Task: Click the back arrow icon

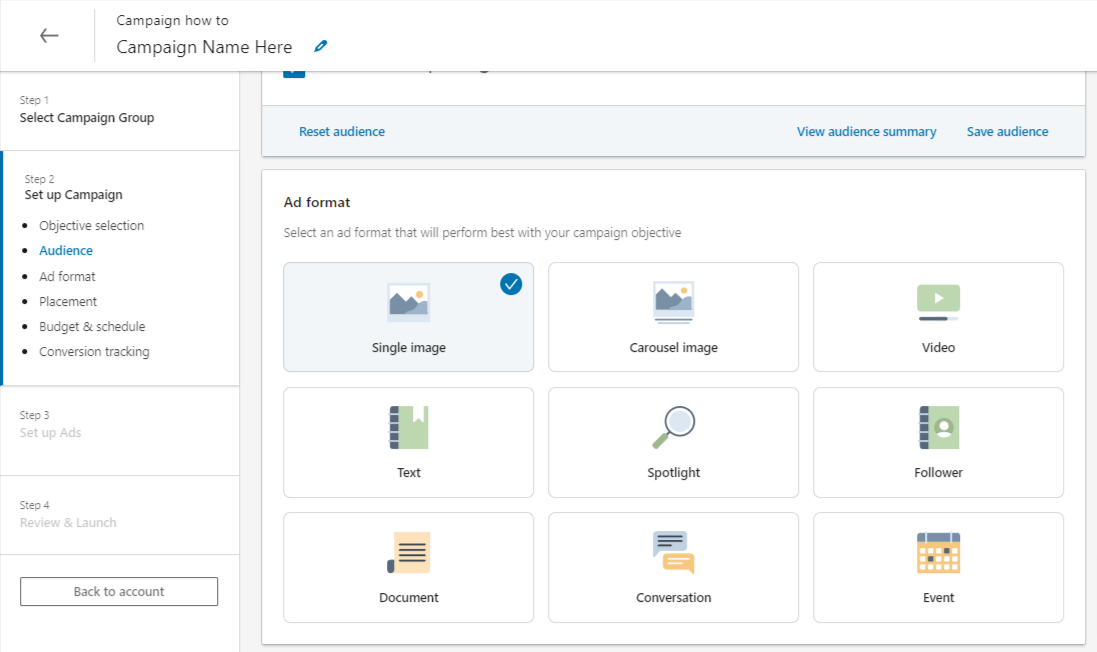Action: click(x=49, y=36)
